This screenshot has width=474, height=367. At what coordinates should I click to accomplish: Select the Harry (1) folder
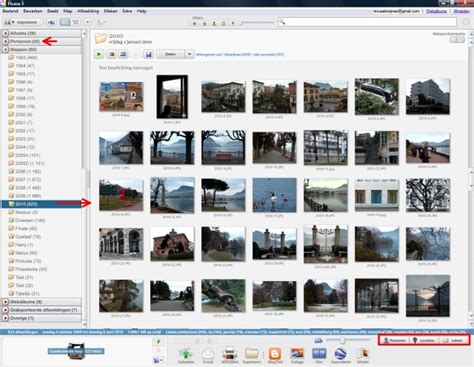pyautogui.click(x=21, y=244)
